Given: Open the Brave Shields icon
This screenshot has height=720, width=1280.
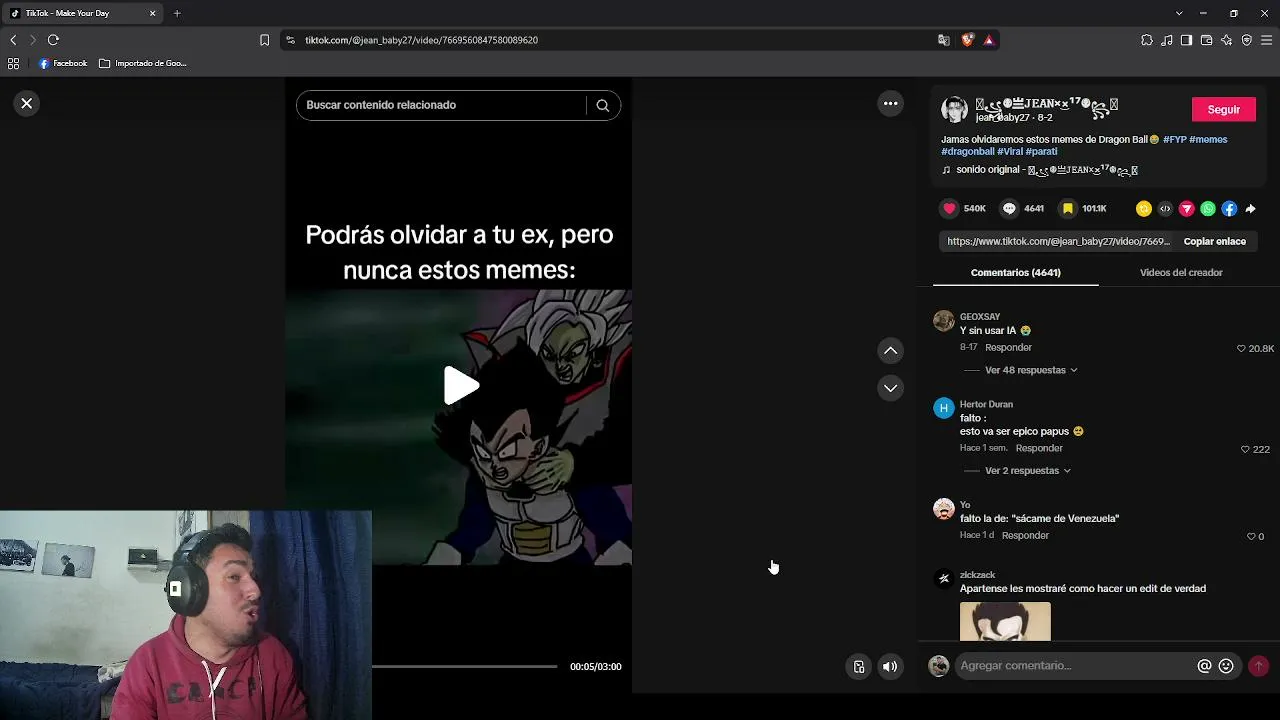Looking at the screenshot, I should 967,40.
